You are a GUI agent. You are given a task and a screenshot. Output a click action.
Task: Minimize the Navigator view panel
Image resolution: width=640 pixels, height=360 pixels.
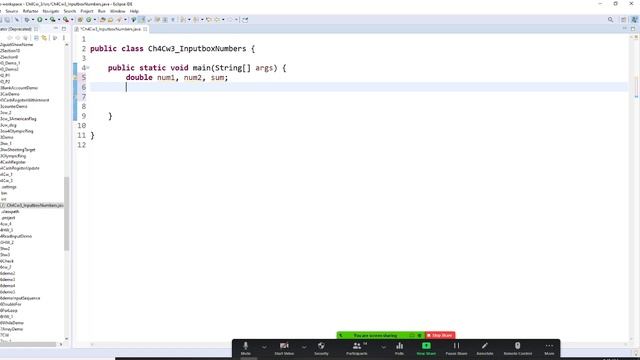click(56, 29)
